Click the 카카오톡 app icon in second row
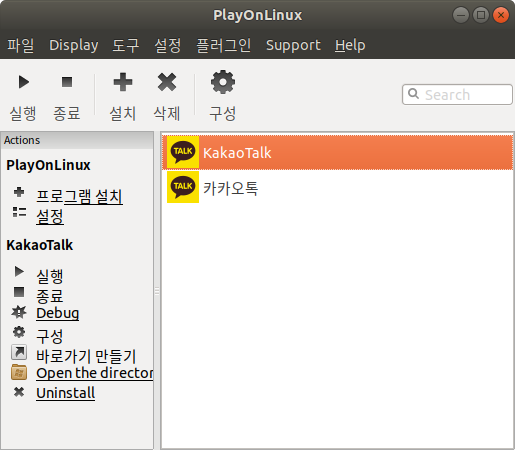The width and height of the screenshot is (515, 450). click(x=183, y=187)
